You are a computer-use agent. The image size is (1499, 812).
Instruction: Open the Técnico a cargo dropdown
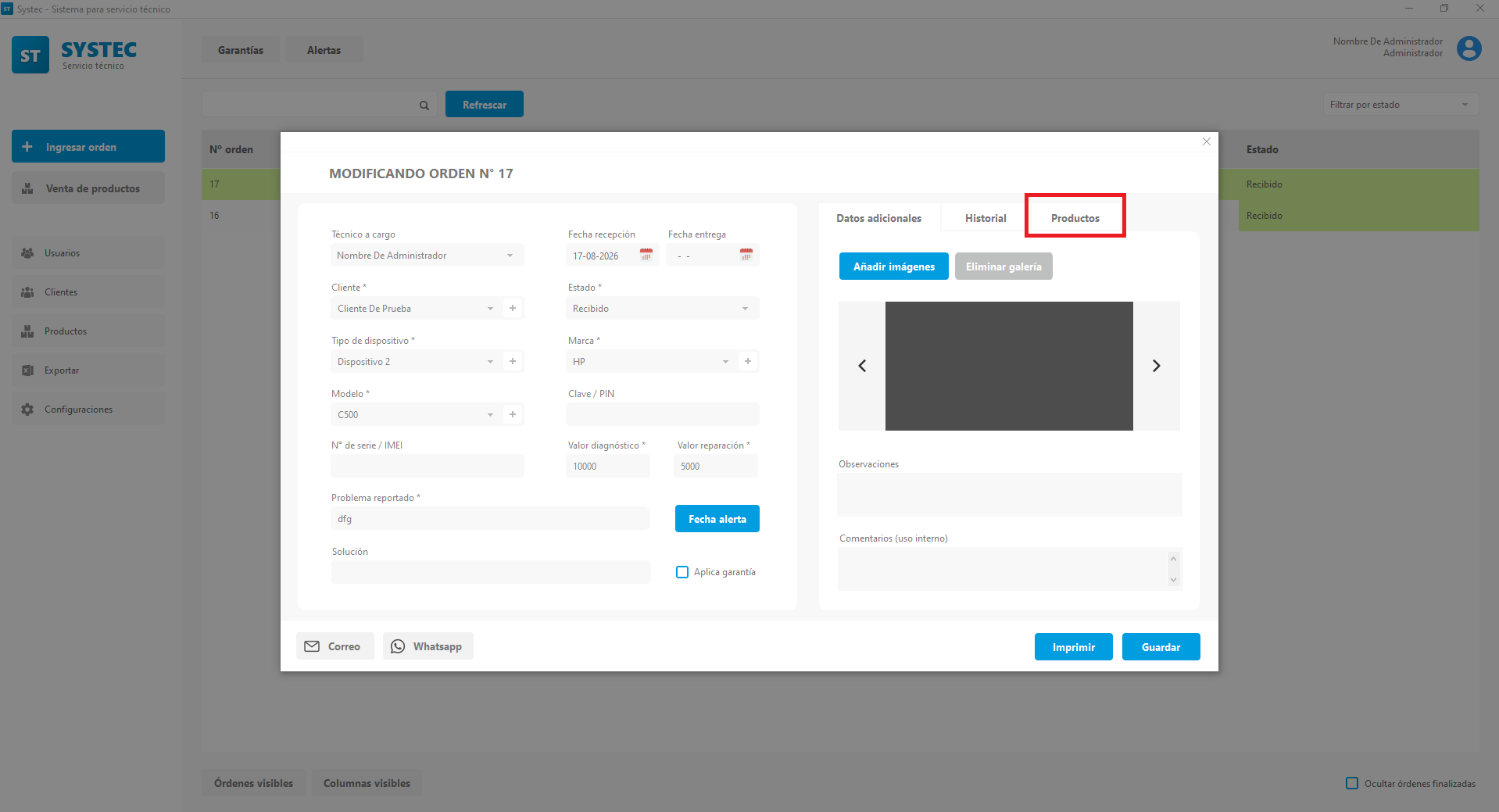coord(427,255)
